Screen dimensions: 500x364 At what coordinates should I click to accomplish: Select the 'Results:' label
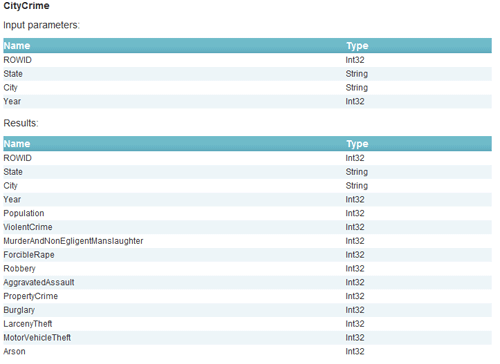21,123
